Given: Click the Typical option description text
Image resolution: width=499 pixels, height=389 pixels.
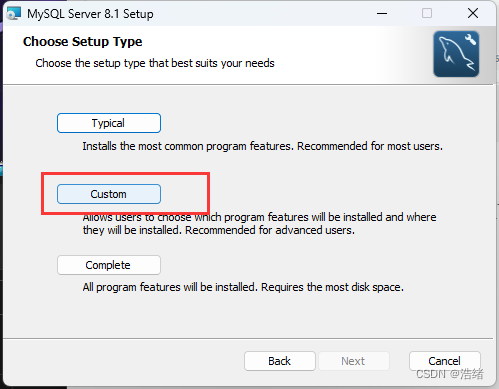Looking at the screenshot, I should [x=263, y=146].
